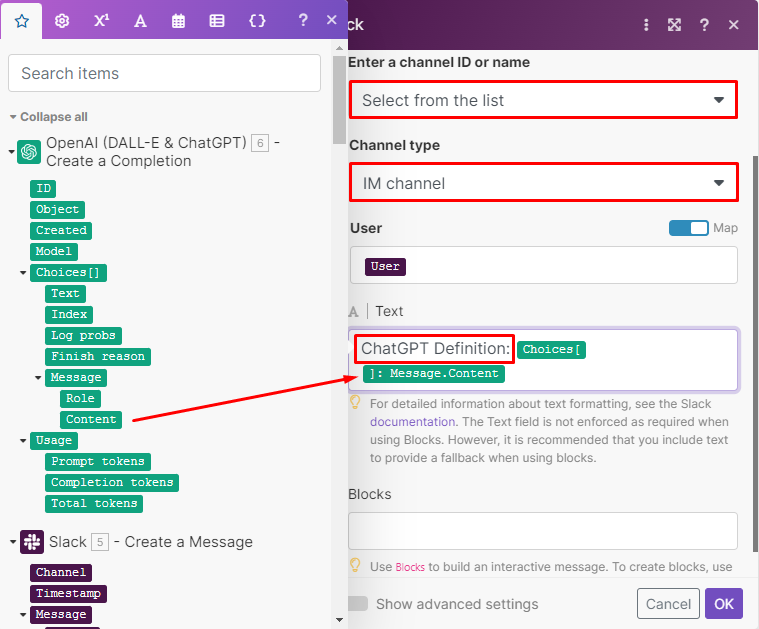
Task: Insert the Completion tokens variable
Action: pyautogui.click(x=112, y=482)
